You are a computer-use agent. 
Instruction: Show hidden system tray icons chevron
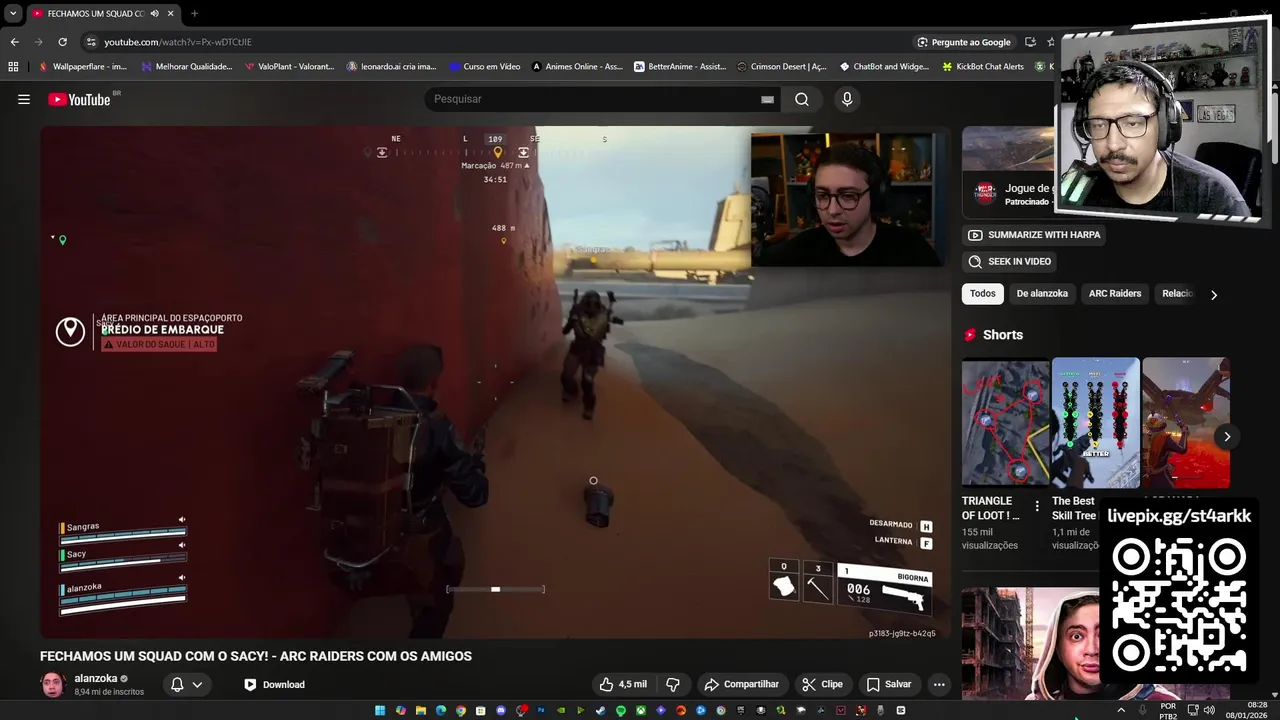(1121, 710)
